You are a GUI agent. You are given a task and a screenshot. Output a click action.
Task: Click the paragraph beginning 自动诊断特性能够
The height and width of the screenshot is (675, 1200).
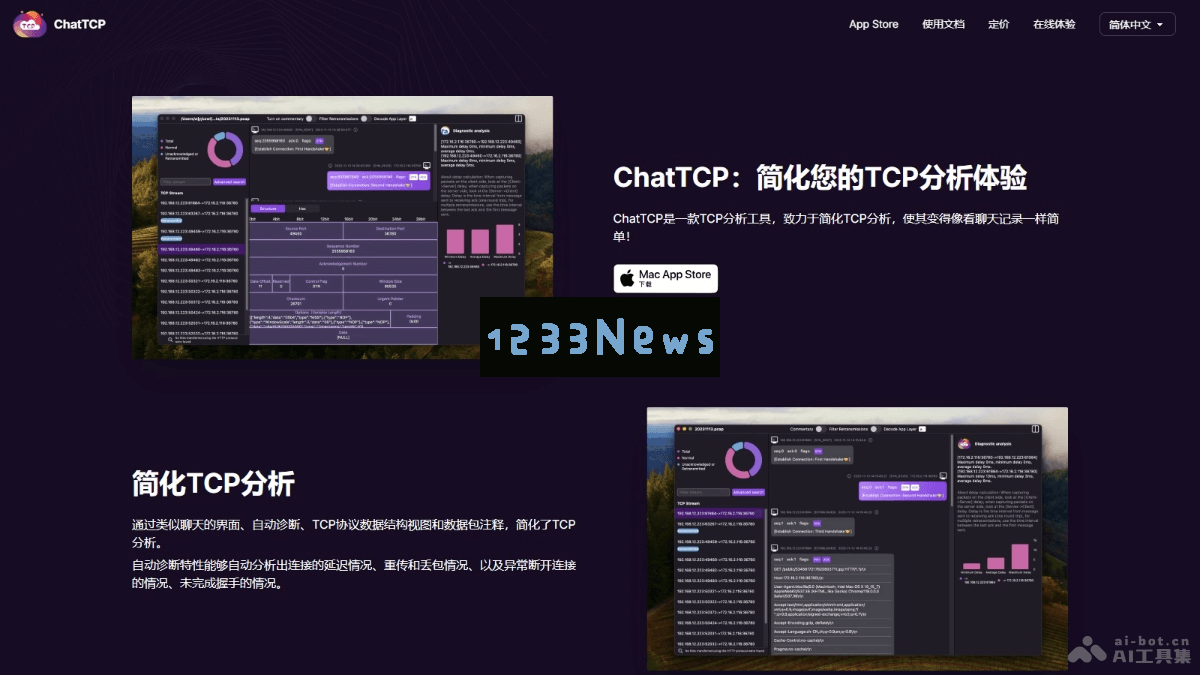pos(354,574)
